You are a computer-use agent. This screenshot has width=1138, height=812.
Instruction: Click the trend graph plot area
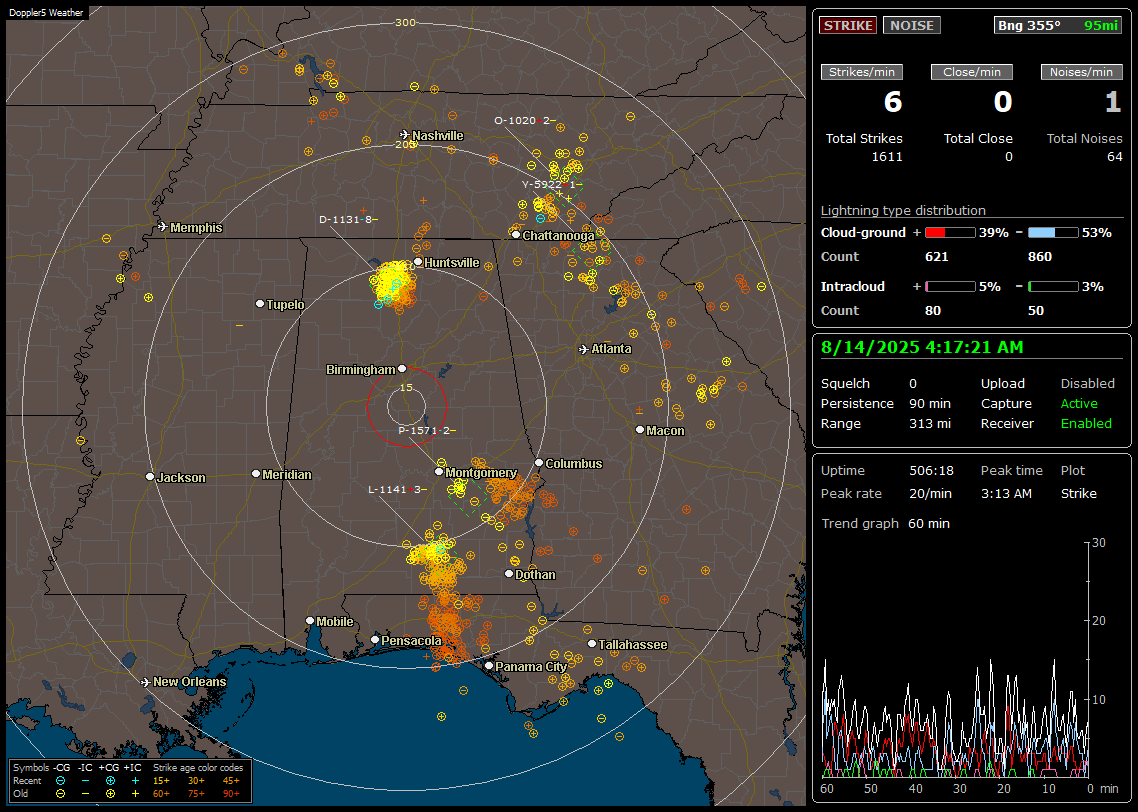tap(955, 660)
